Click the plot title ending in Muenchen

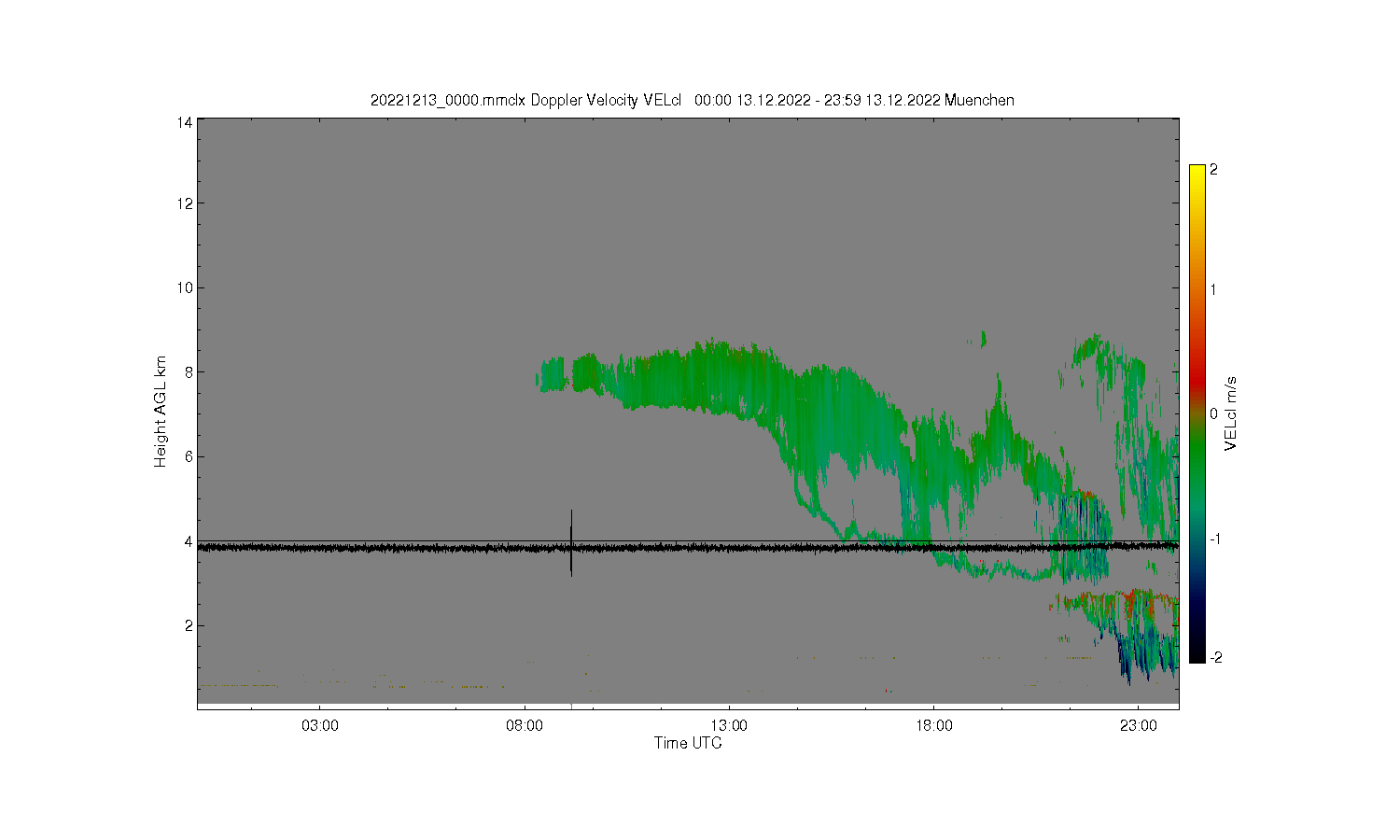tap(692, 100)
